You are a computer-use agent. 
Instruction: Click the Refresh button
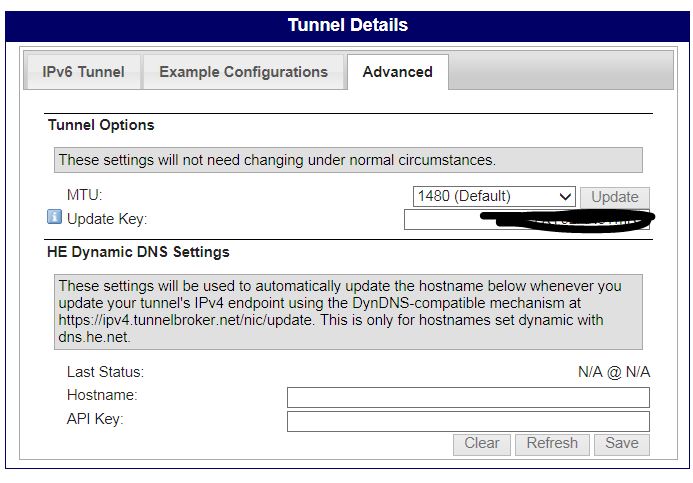pos(552,443)
